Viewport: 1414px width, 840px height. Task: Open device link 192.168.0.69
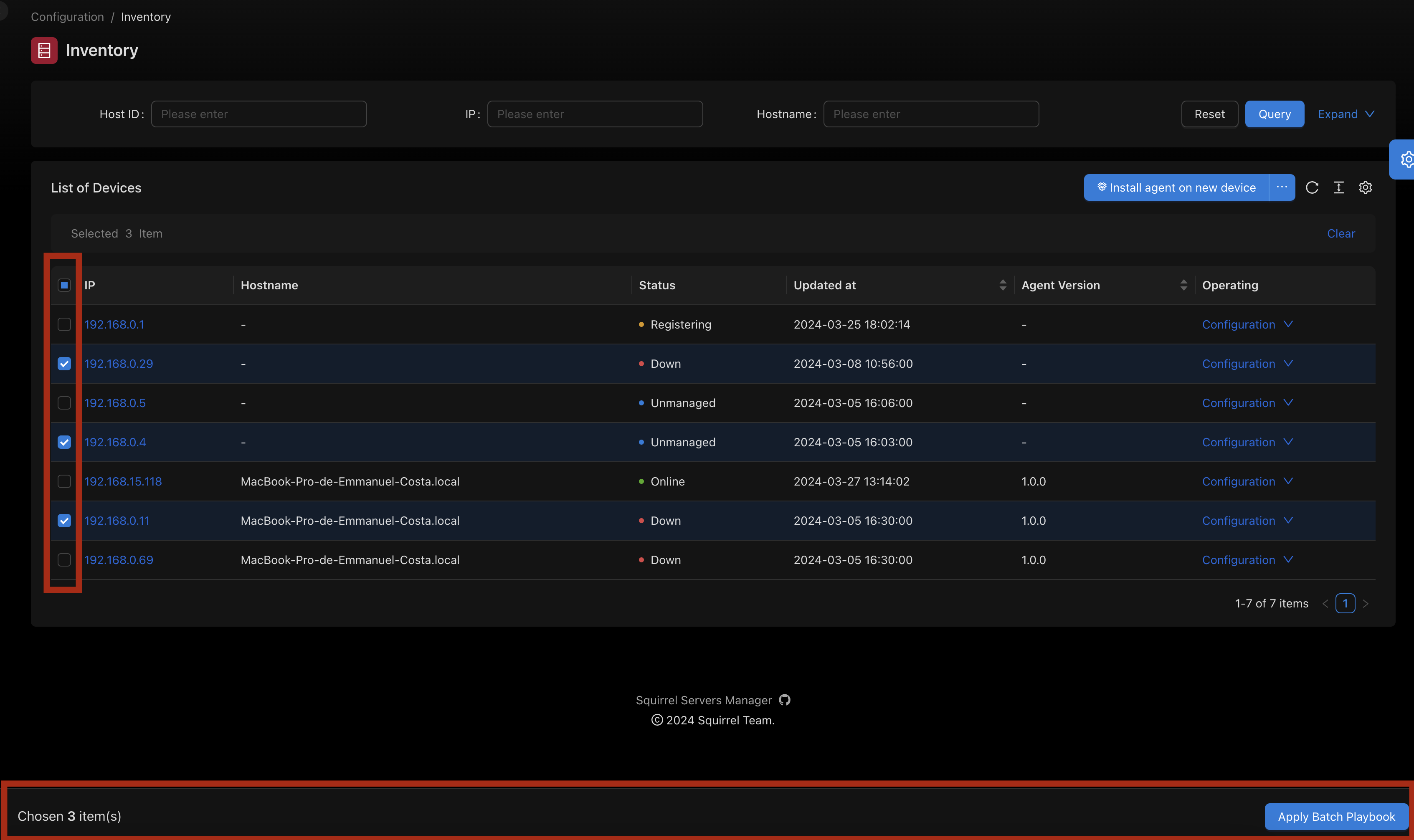tap(118, 560)
